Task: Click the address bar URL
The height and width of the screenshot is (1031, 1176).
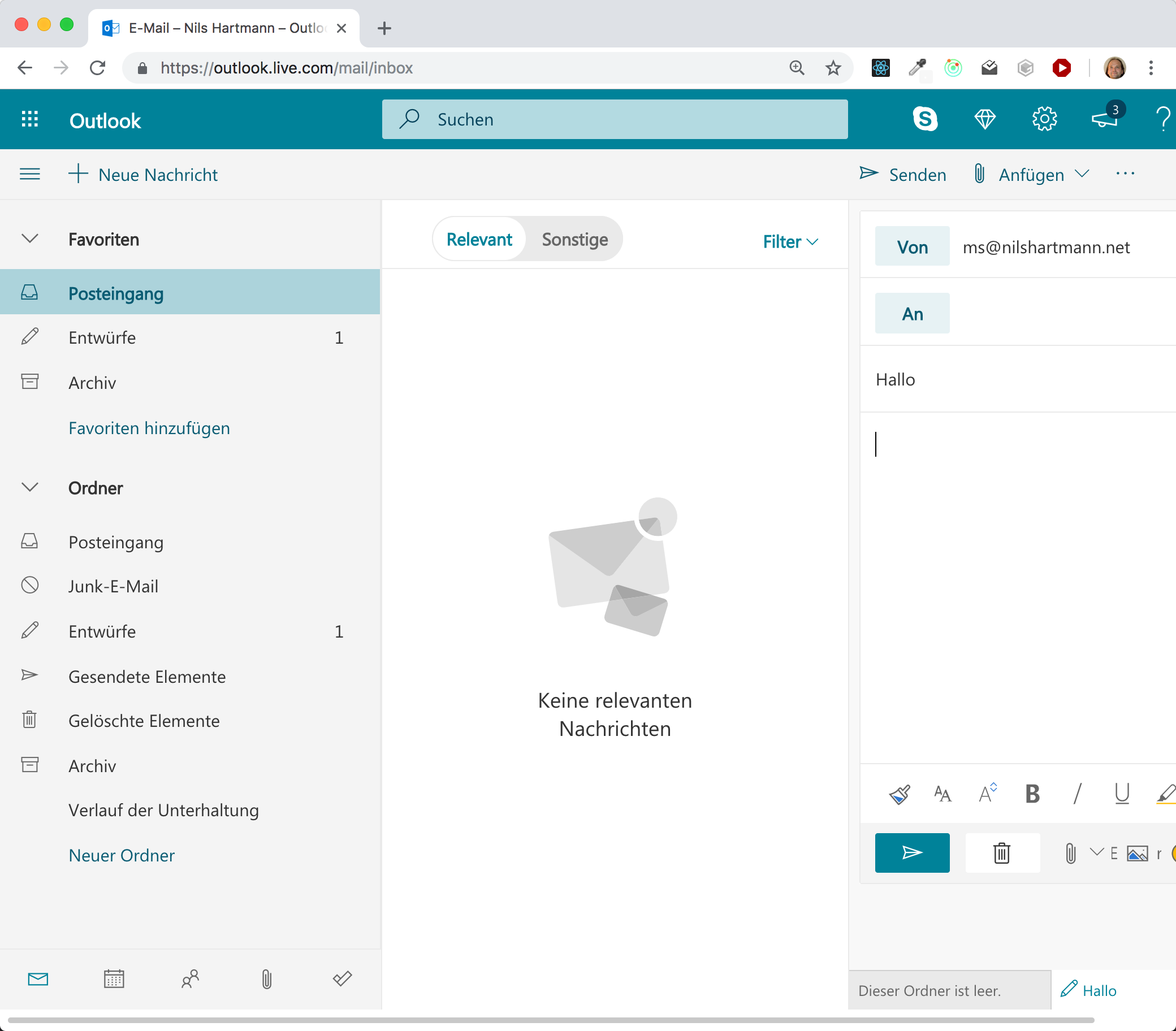Action: point(287,68)
